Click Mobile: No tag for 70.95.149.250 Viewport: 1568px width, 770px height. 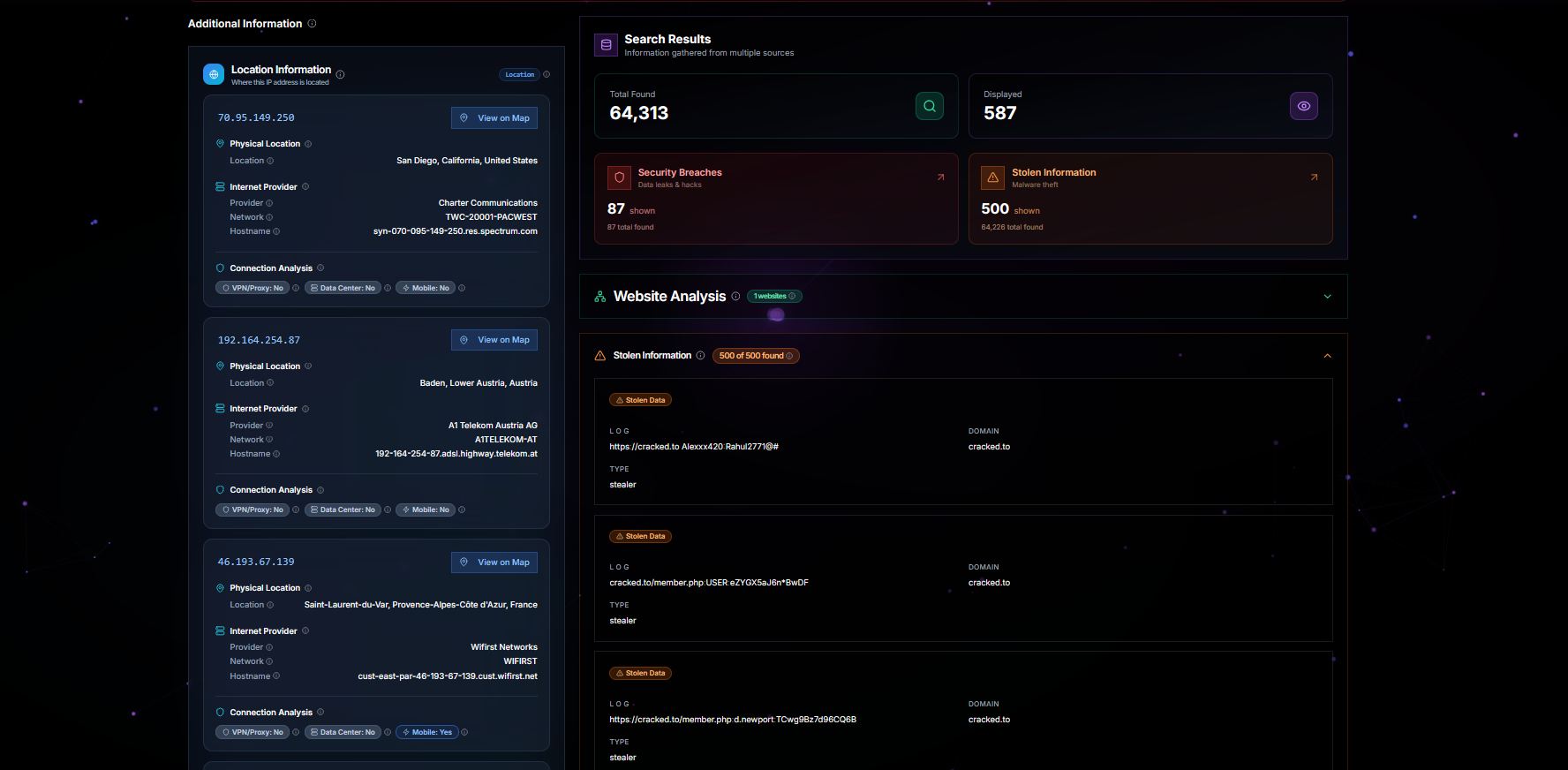tap(426, 288)
